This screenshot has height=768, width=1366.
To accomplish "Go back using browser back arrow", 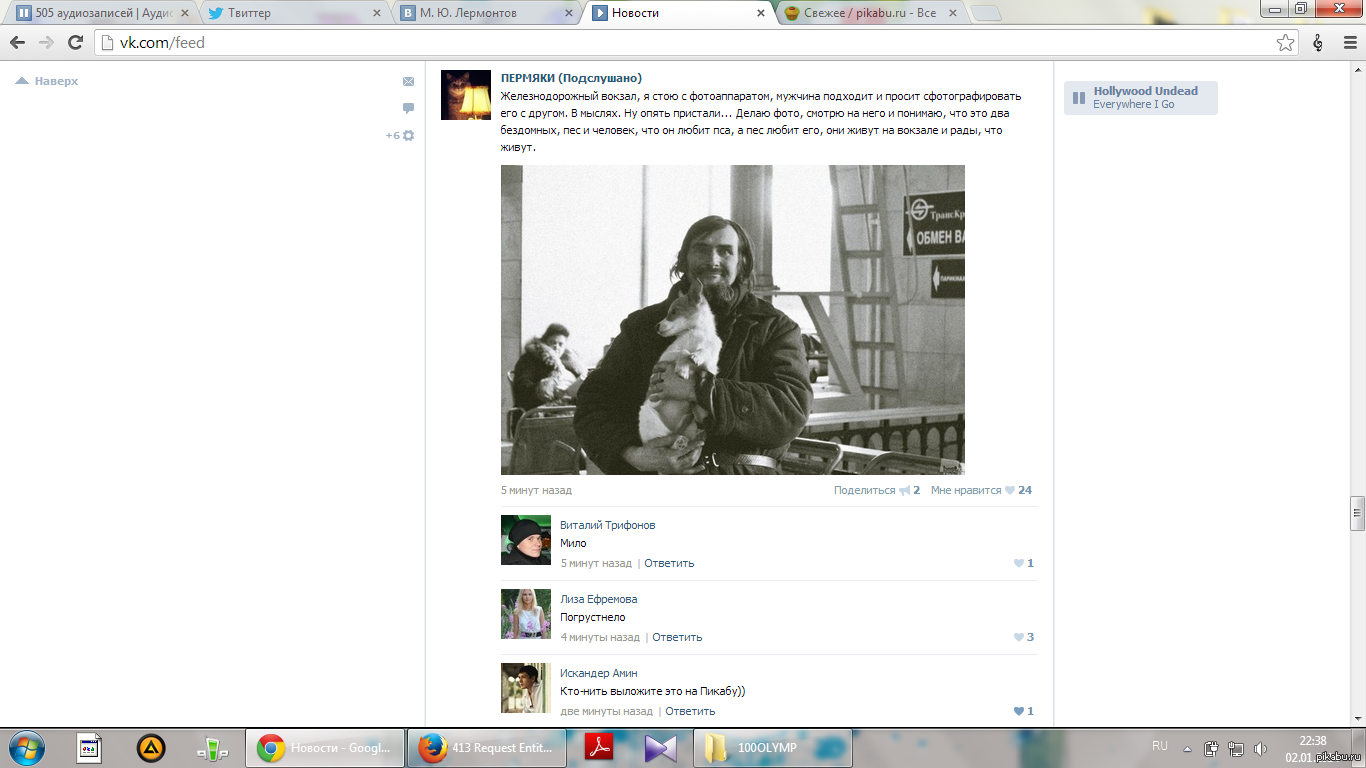I will (18, 43).
